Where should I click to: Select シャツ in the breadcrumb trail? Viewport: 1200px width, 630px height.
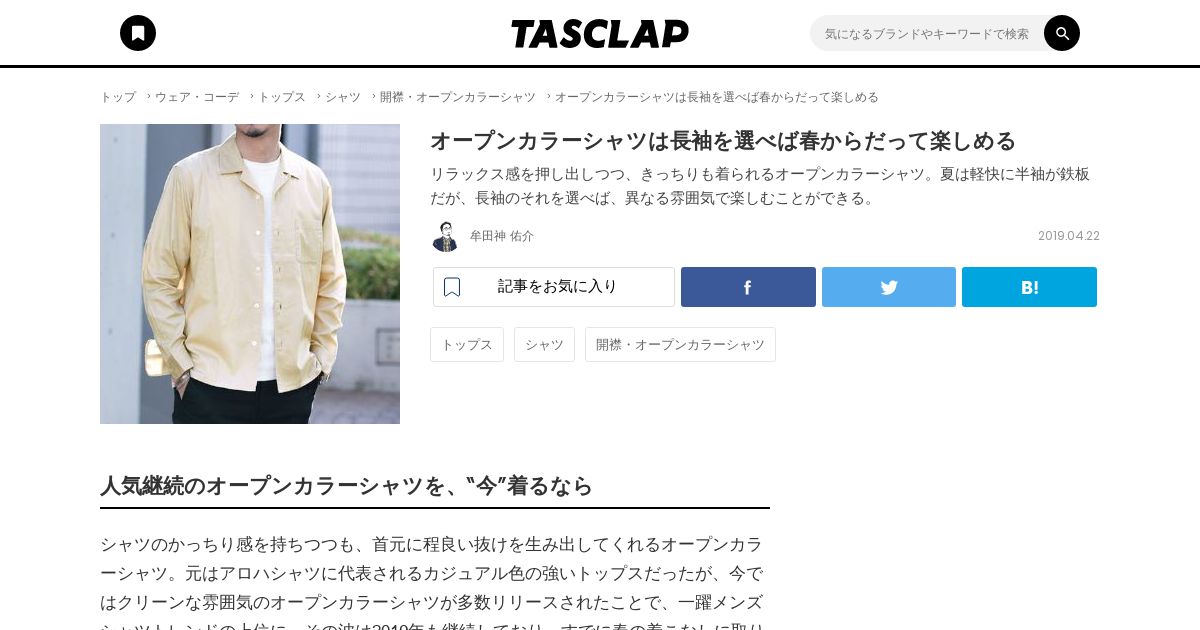(x=343, y=97)
